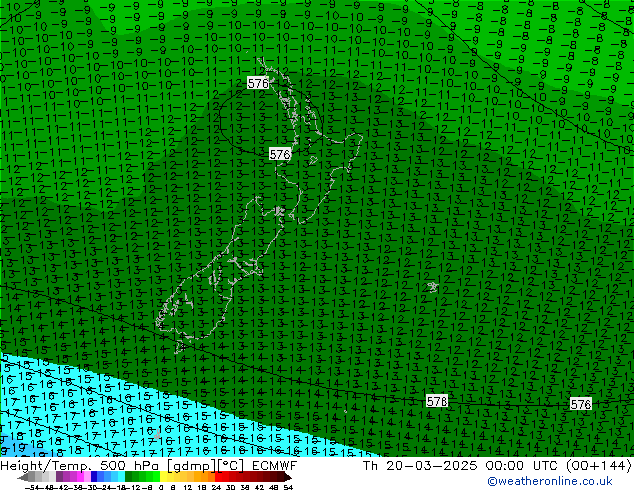634x490 pixels.
Task: Click the '(00+144)' forecast hour text
Action: point(599,465)
